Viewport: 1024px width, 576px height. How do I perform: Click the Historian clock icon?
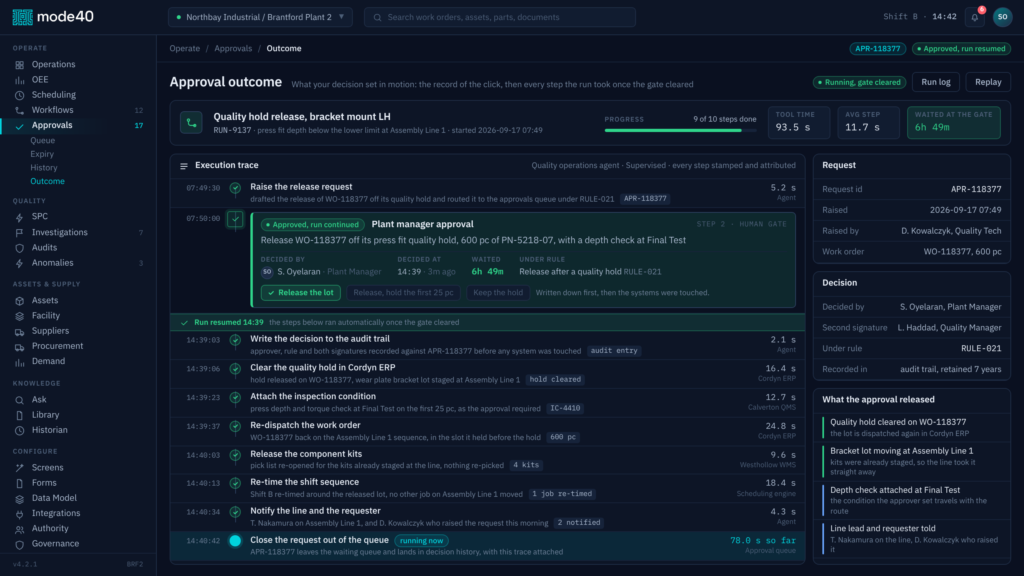20,430
